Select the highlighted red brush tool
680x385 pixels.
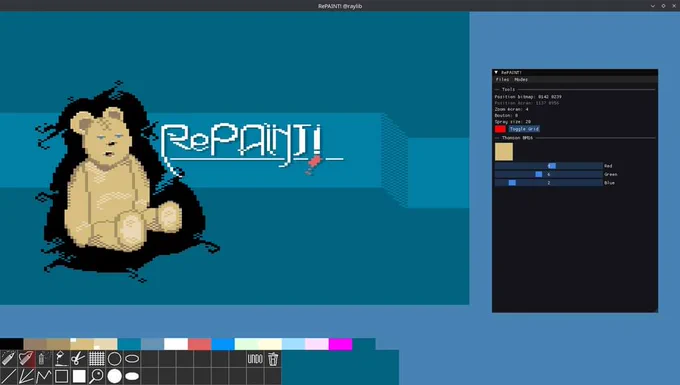pyautogui.click(x=26, y=359)
